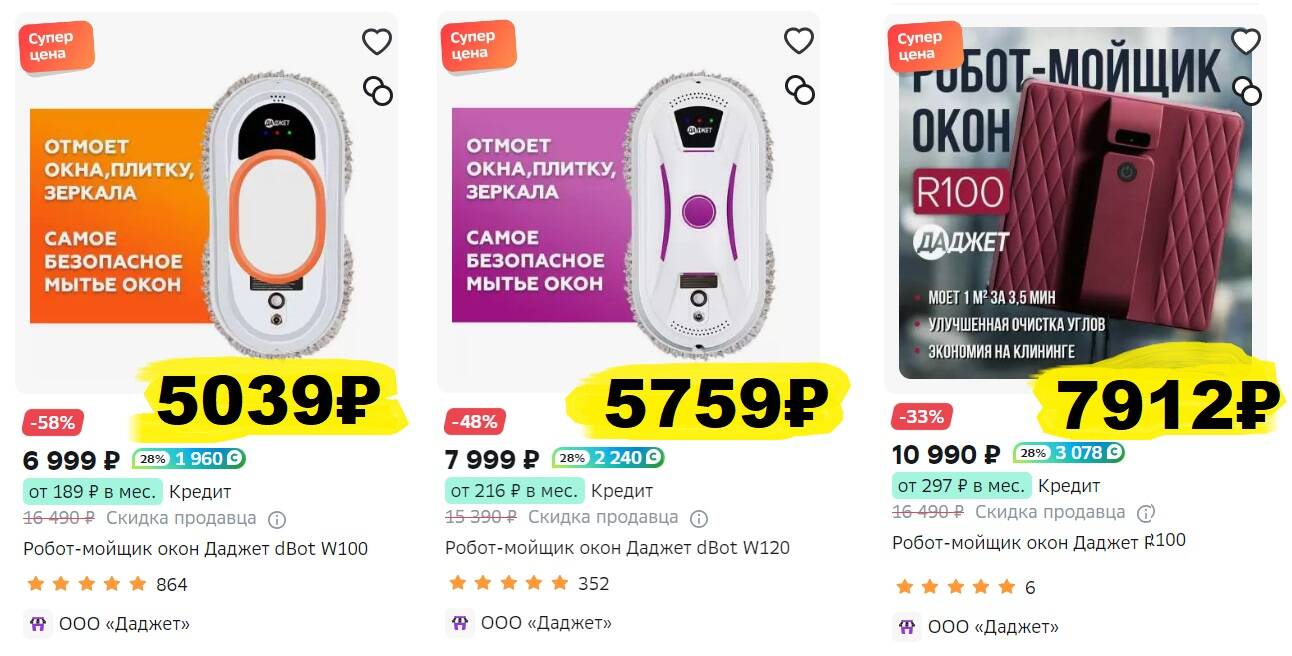The width and height of the screenshot is (1292, 656).
Task: Add Даджет R100 to favorites heart icon
Action: coord(1245,41)
